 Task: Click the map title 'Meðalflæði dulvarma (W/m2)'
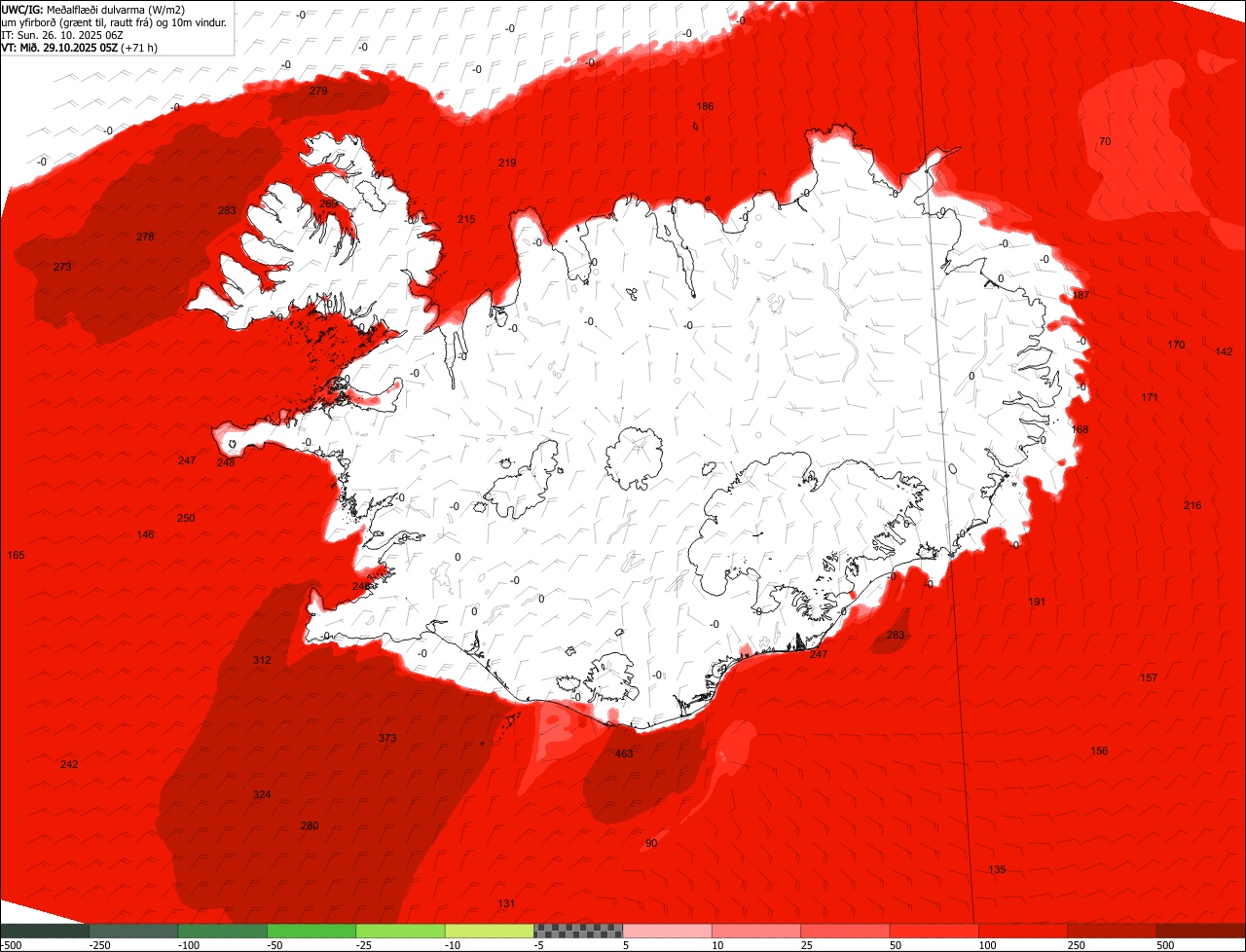tap(115, 10)
